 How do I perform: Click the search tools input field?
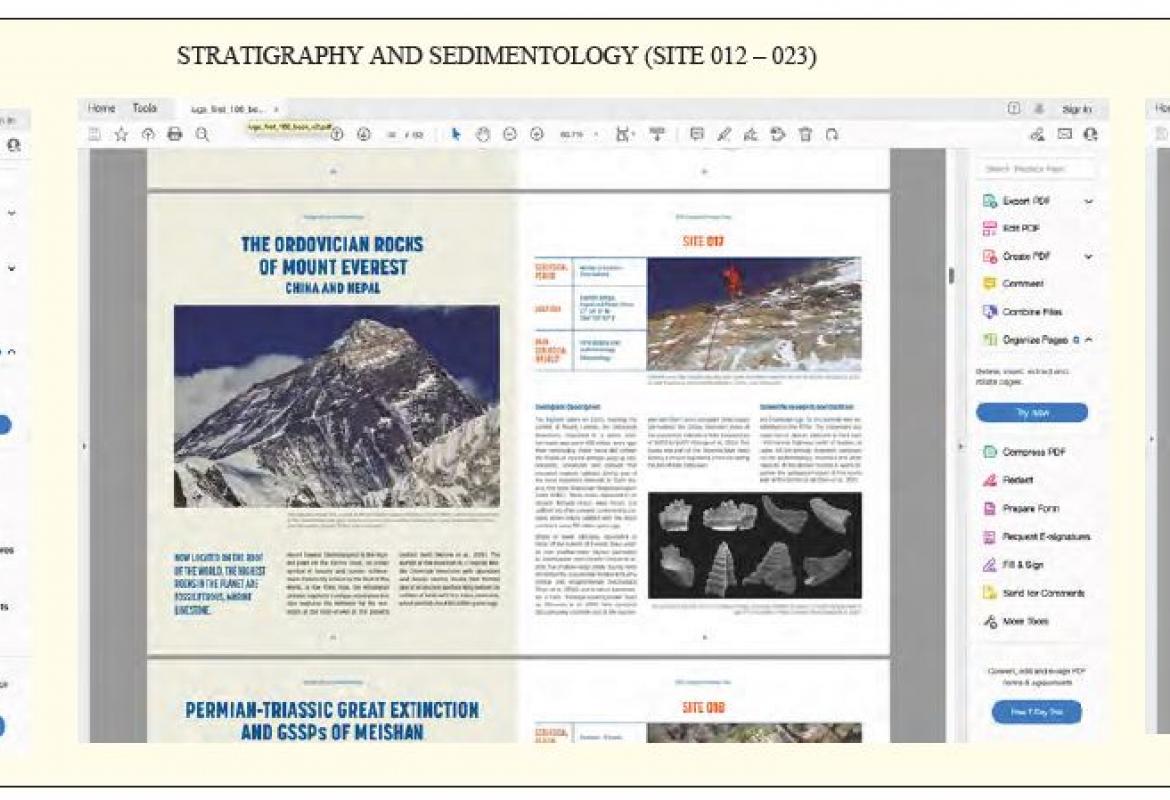click(x=1035, y=169)
